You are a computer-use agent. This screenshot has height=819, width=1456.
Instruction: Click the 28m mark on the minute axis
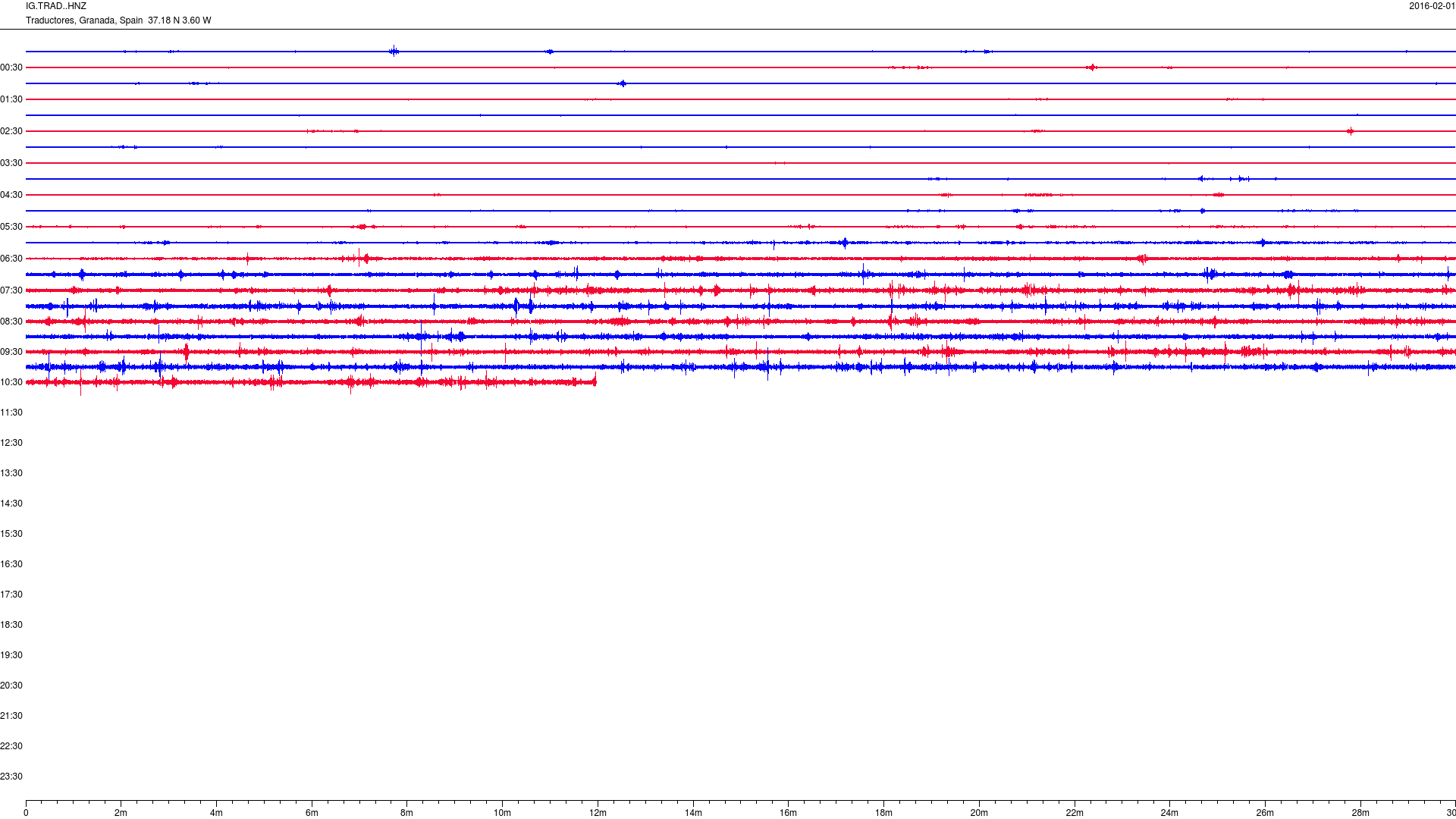tap(1360, 813)
